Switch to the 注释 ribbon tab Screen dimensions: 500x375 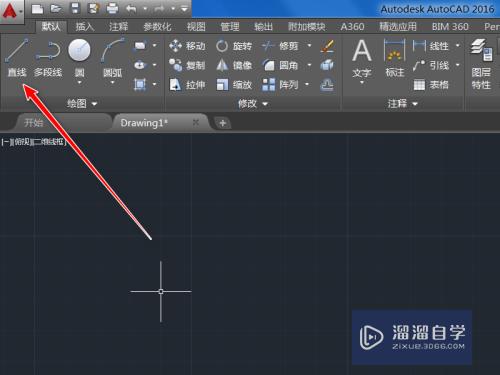[118, 27]
